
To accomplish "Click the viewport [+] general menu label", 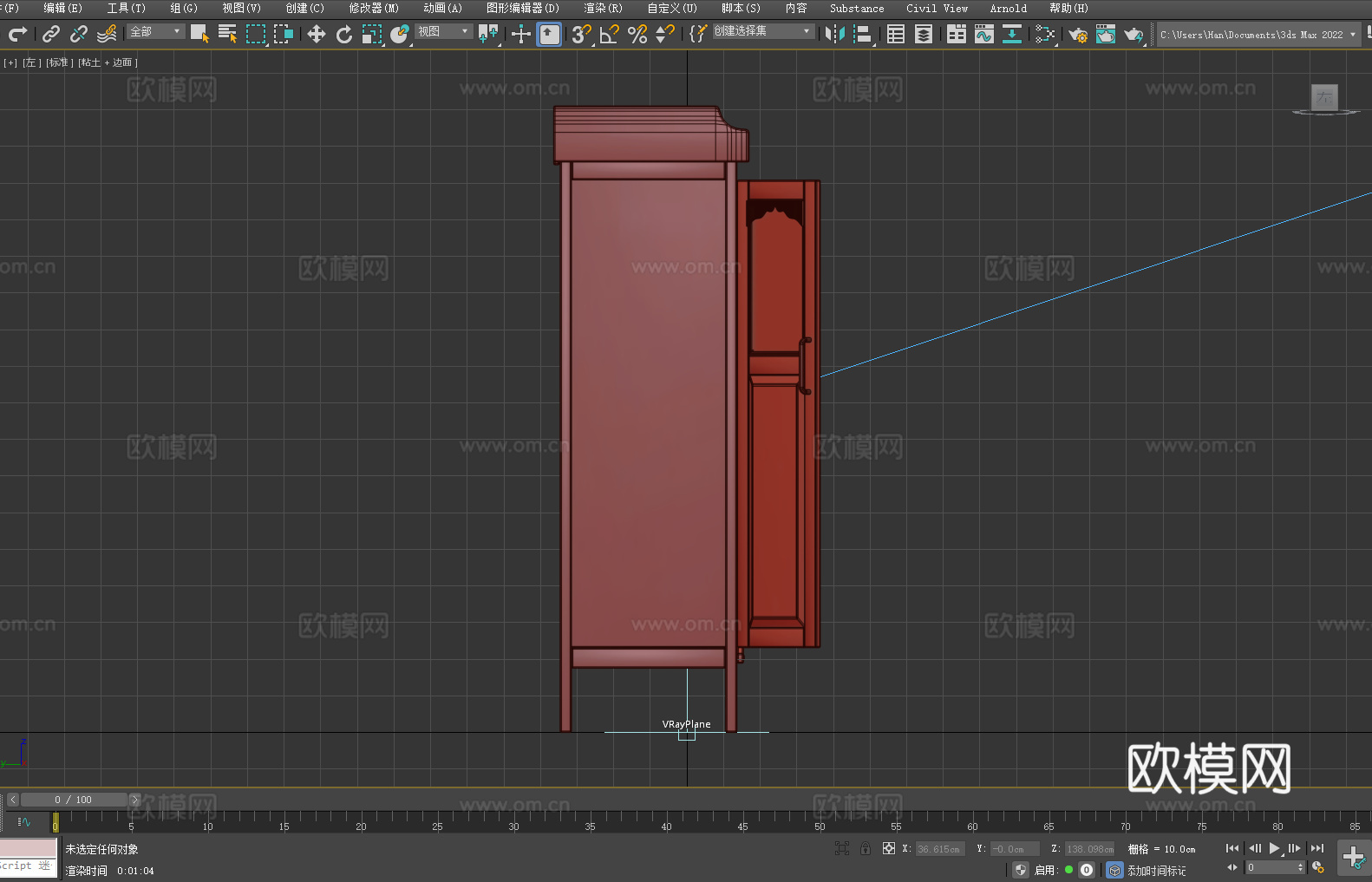I will [10, 62].
